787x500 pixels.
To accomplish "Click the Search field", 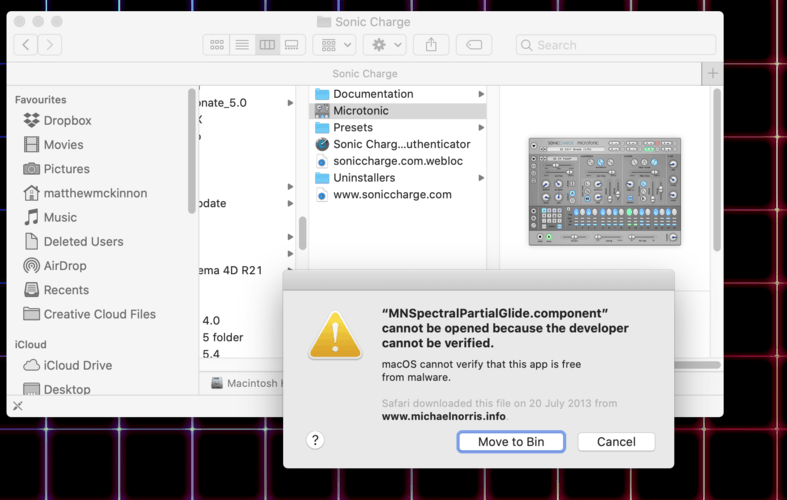I will pyautogui.click(x=616, y=45).
